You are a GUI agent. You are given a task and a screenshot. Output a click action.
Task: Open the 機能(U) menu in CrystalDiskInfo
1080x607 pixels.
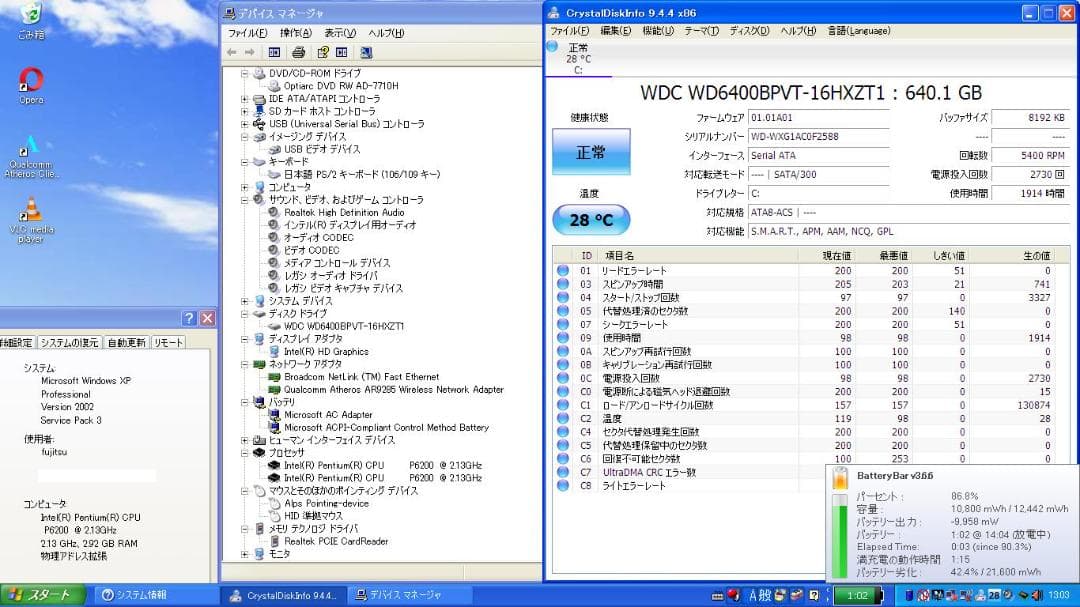pyautogui.click(x=658, y=31)
